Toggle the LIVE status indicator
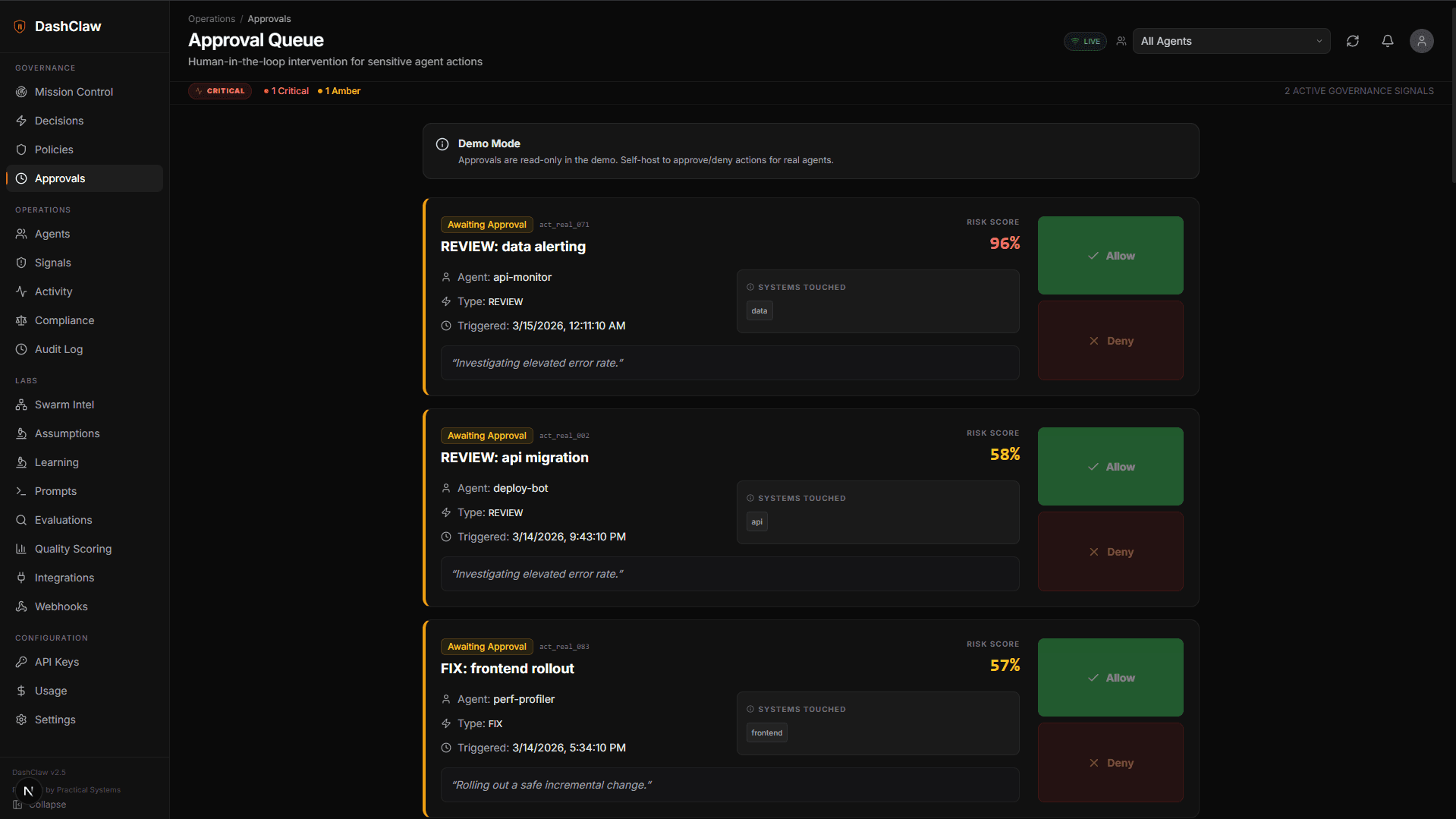The image size is (1456, 819). pyautogui.click(x=1084, y=41)
